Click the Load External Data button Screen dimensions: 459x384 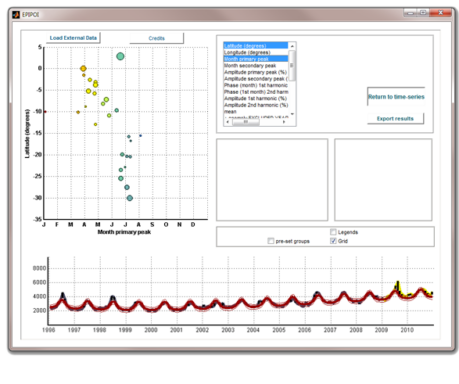click(x=73, y=38)
